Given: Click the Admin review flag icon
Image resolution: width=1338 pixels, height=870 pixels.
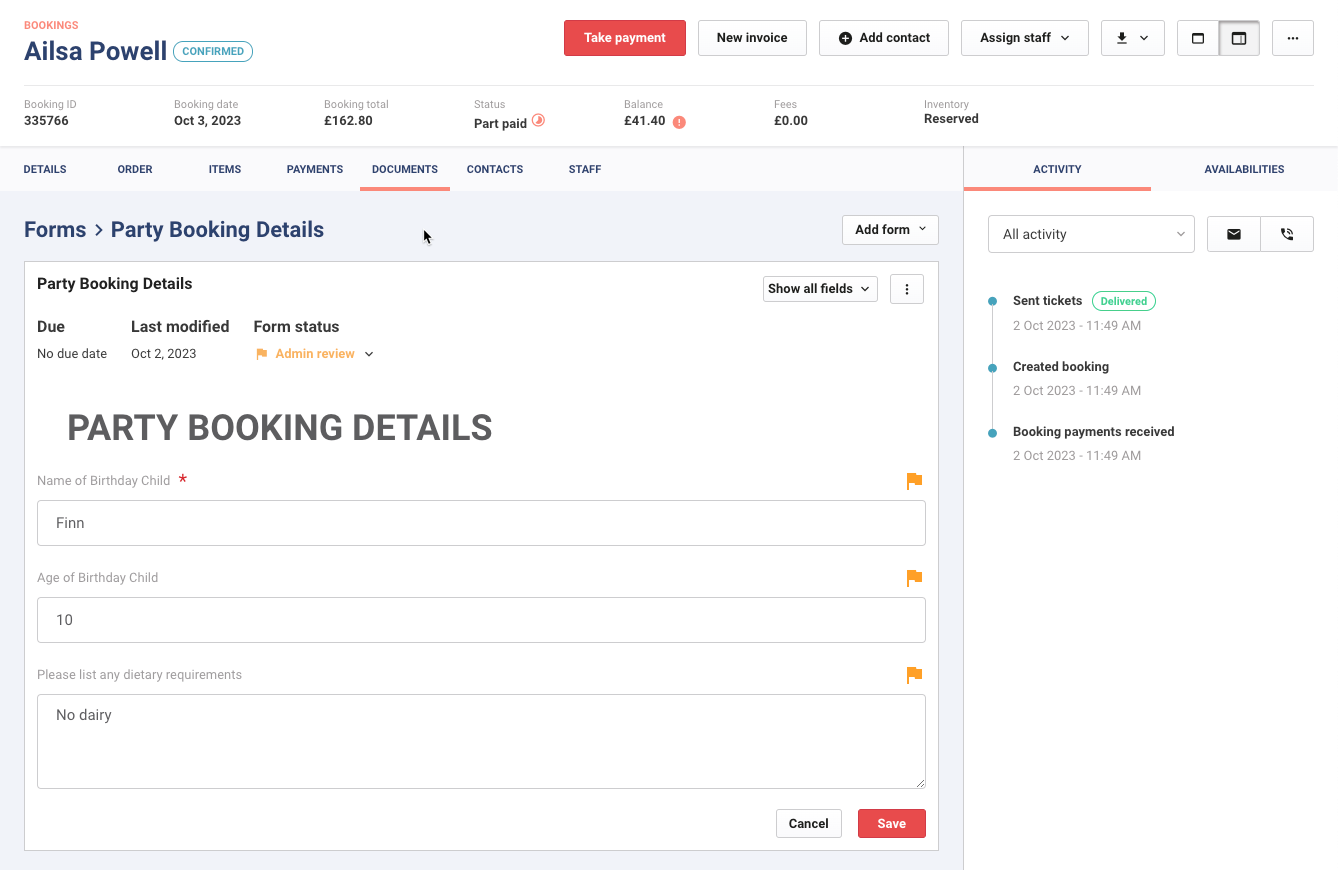Looking at the screenshot, I should pyautogui.click(x=262, y=354).
